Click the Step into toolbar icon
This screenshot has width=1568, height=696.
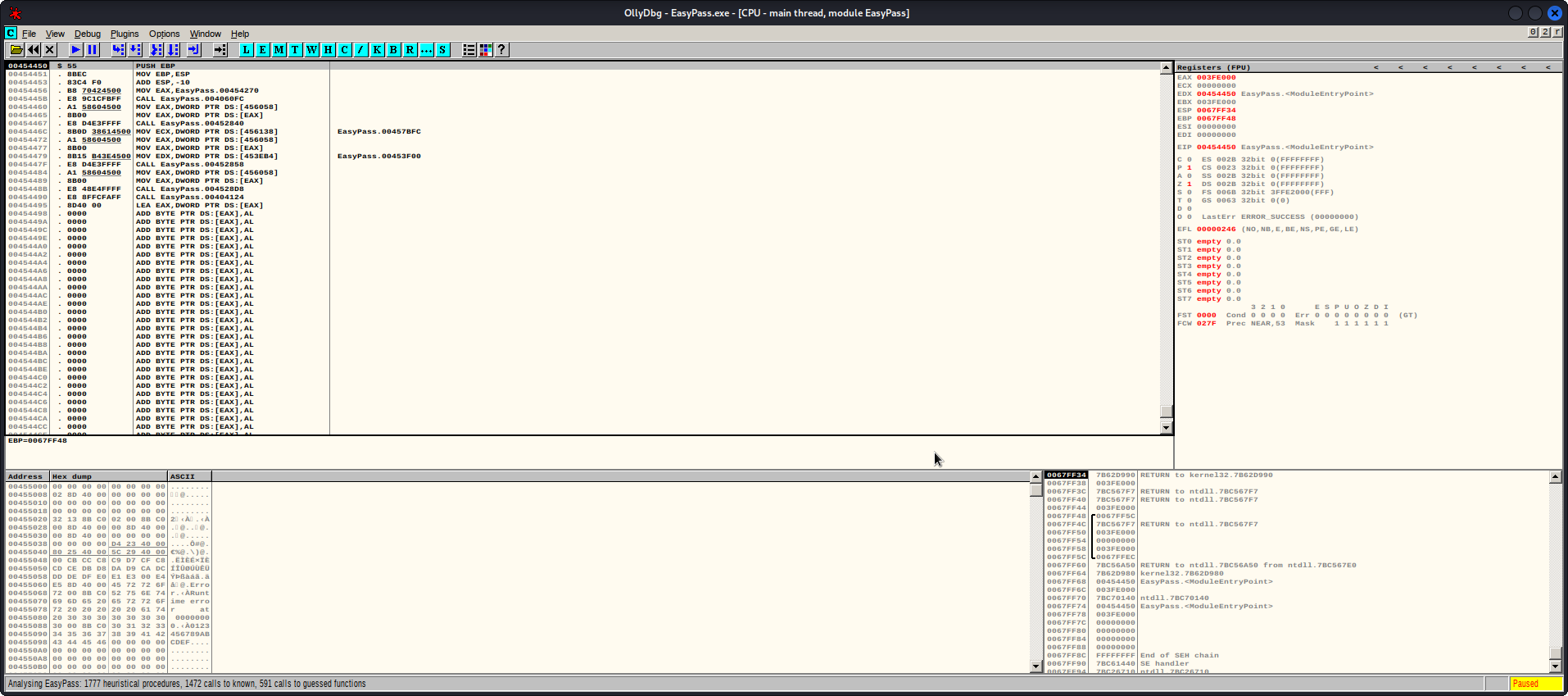pos(119,50)
